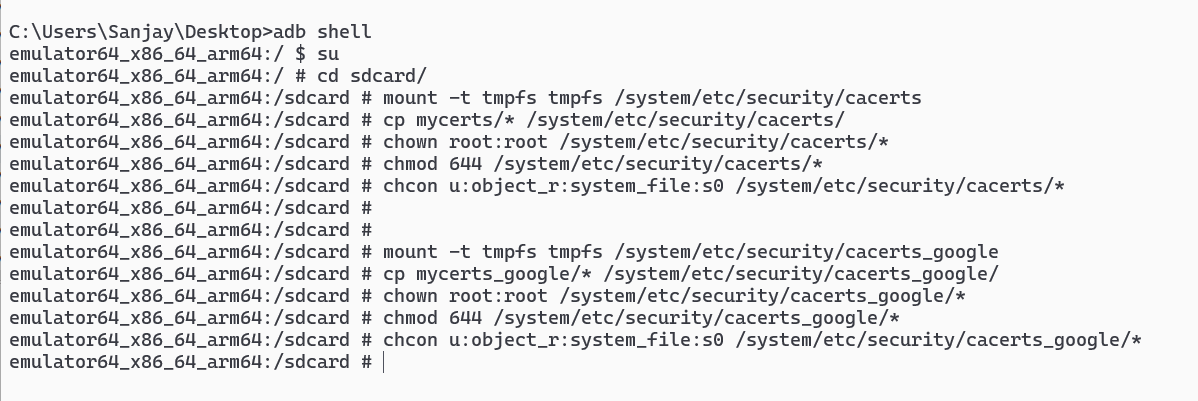Click 'chmod 644' on the cacerts_google line
The width and height of the screenshot is (1198, 401).
pyautogui.click(x=432, y=318)
